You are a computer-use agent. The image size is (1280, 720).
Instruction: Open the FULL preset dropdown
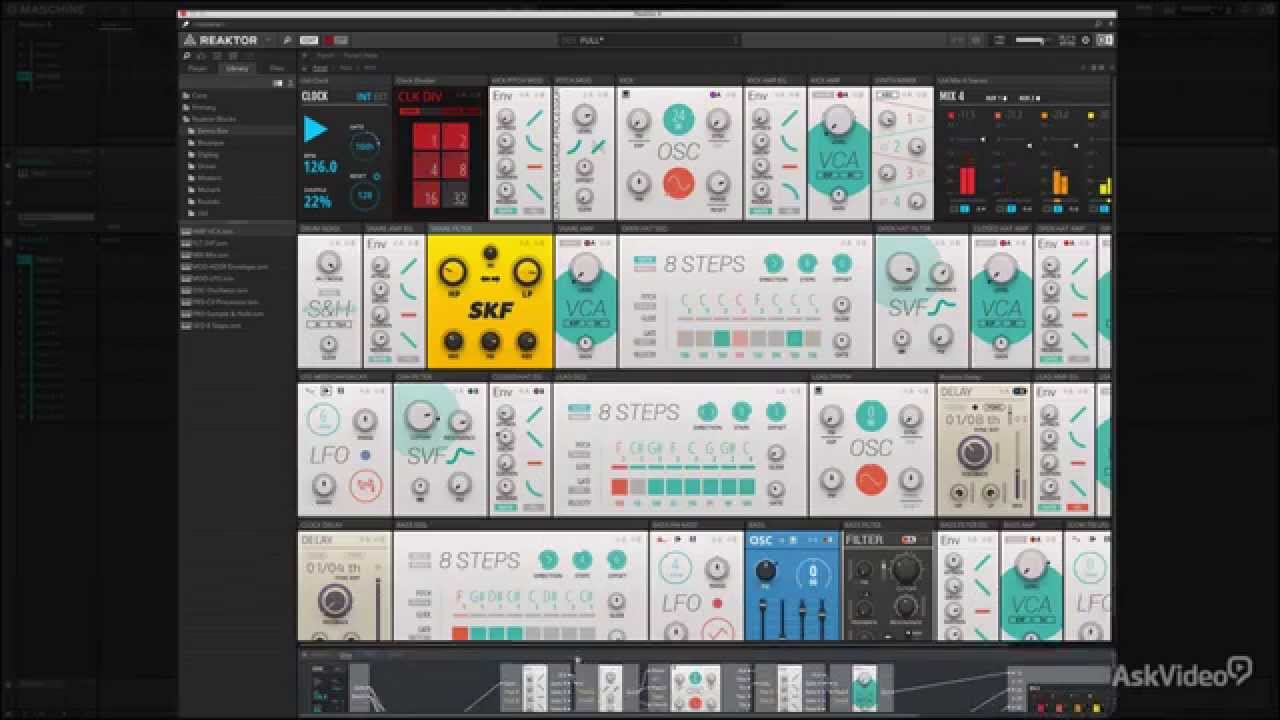pyautogui.click(x=650, y=40)
